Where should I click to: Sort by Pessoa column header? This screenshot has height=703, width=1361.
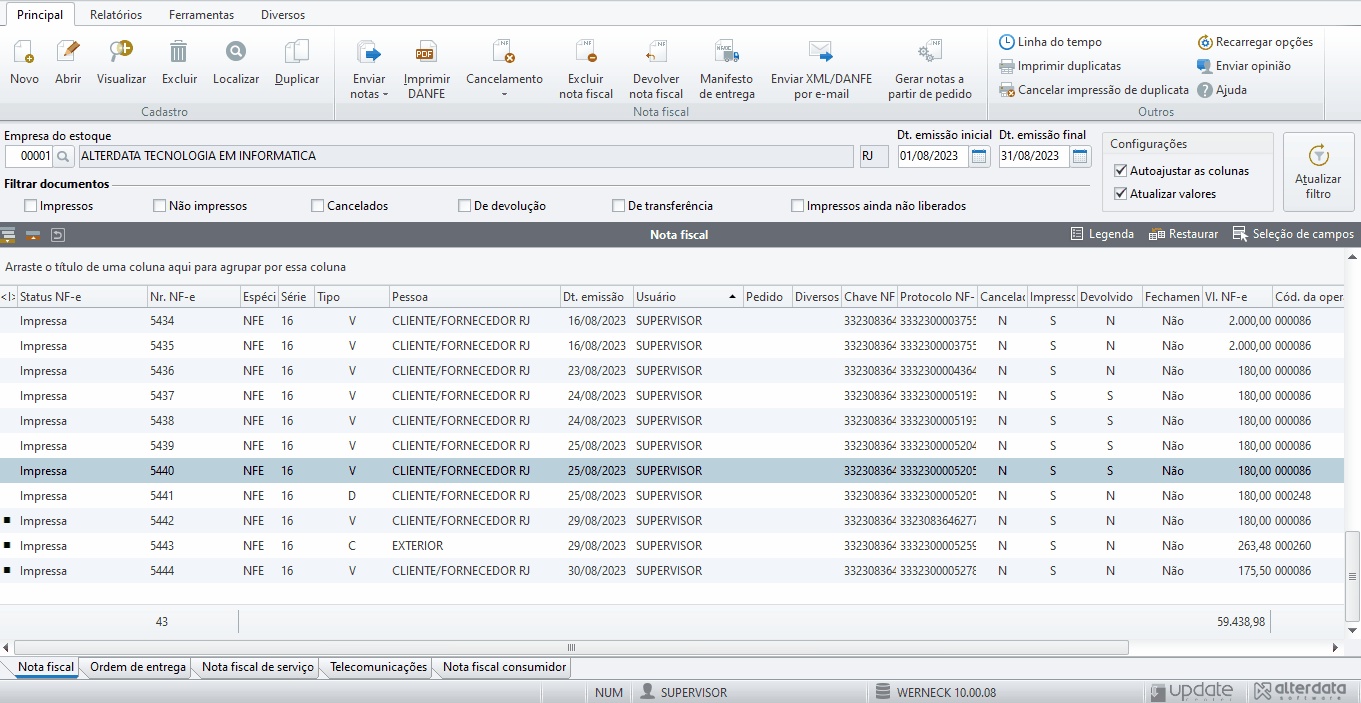coord(474,297)
